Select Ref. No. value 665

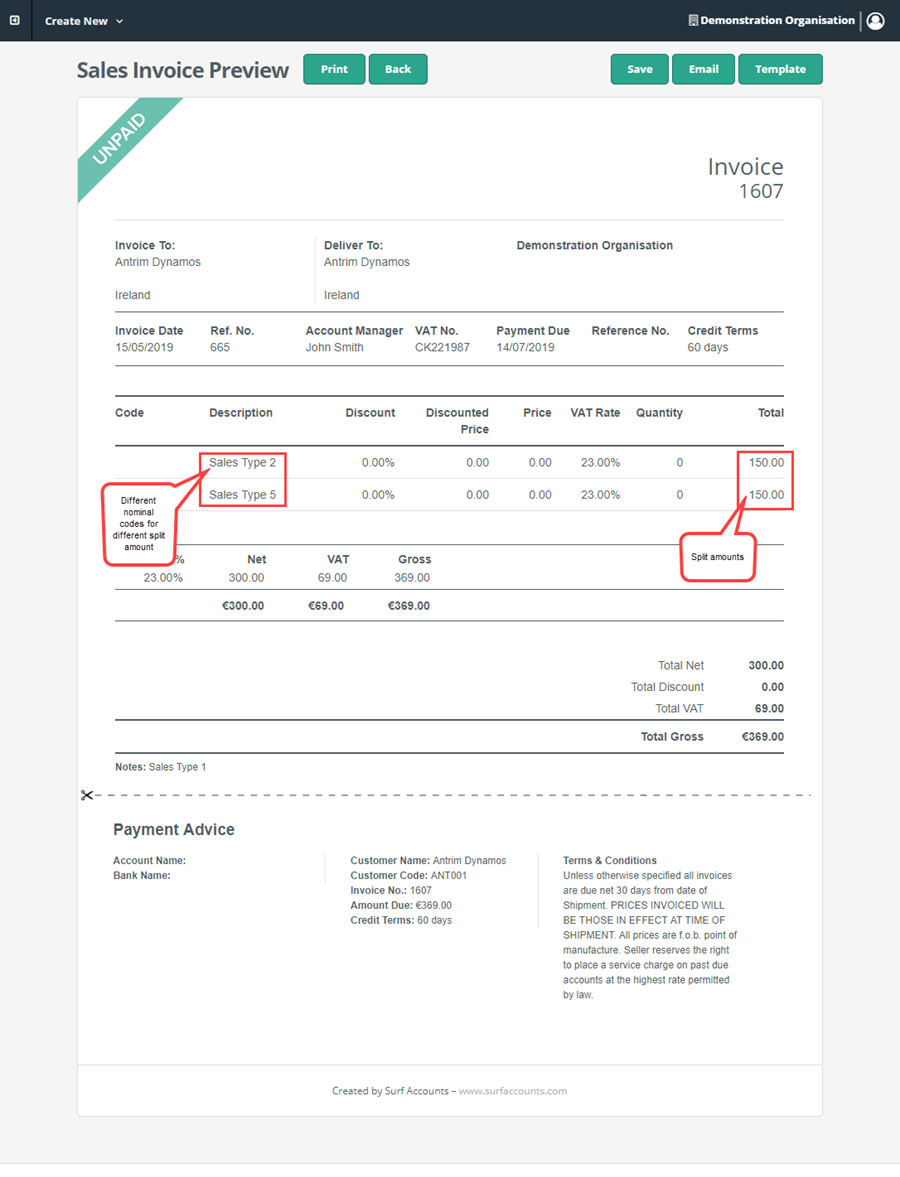coord(220,348)
